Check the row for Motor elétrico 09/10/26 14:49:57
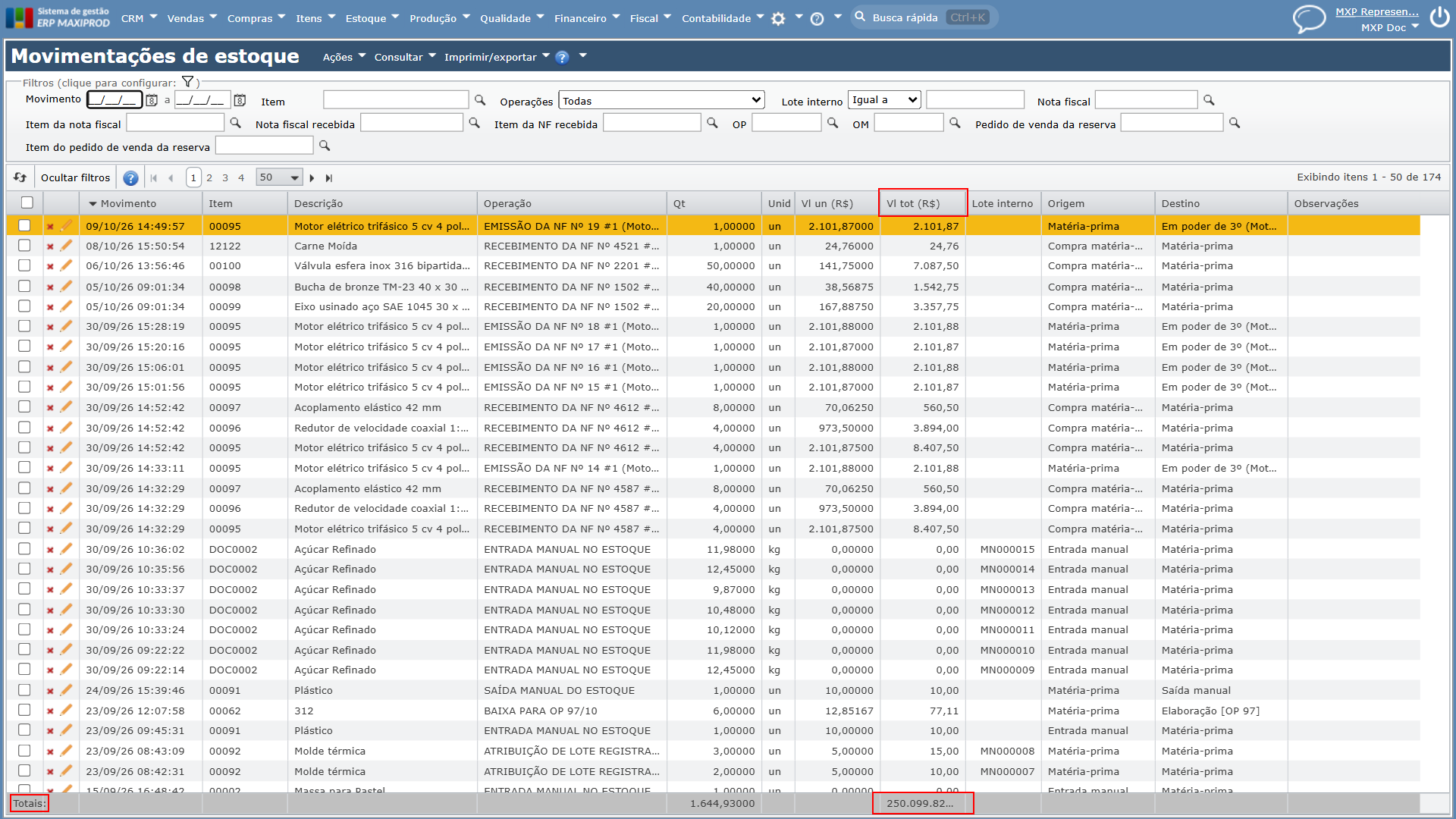 click(24, 225)
